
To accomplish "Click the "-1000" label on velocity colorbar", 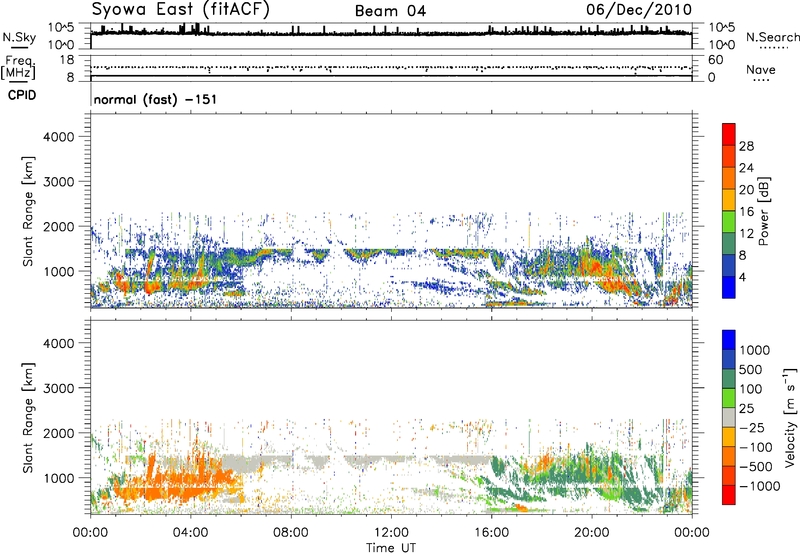I will 759,486.
